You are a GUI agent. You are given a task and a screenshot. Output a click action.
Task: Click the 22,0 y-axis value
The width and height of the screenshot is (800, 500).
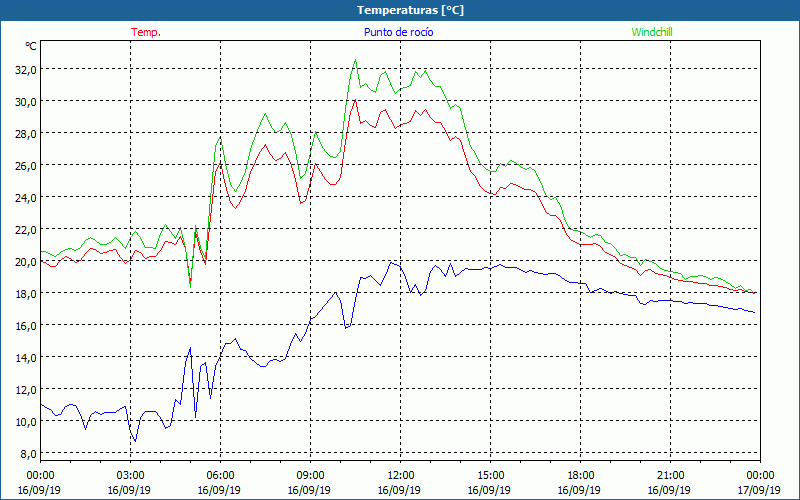pos(26,230)
